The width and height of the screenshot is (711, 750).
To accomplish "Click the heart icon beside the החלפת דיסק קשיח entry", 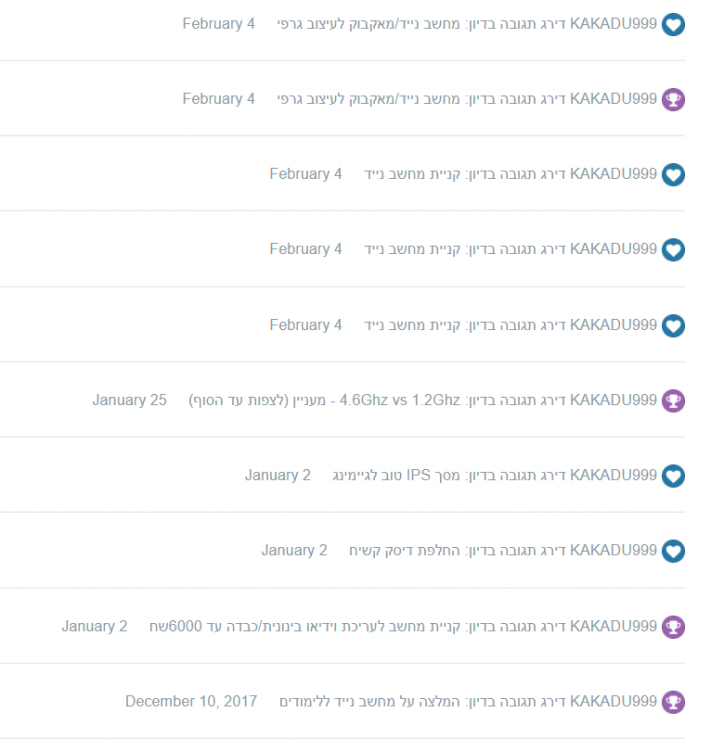I will pyautogui.click(x=674, y=551).
